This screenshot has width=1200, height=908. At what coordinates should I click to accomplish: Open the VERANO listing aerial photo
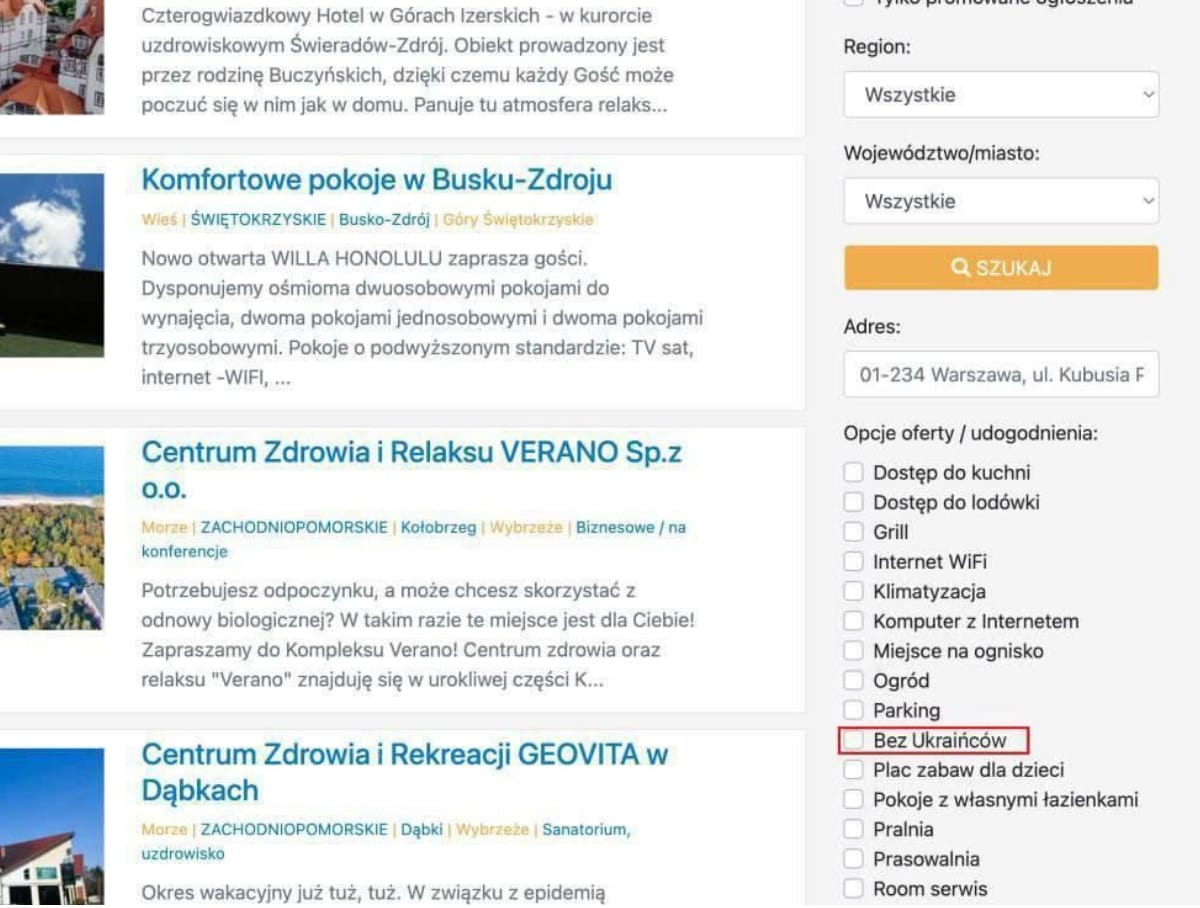coord(52,538)
